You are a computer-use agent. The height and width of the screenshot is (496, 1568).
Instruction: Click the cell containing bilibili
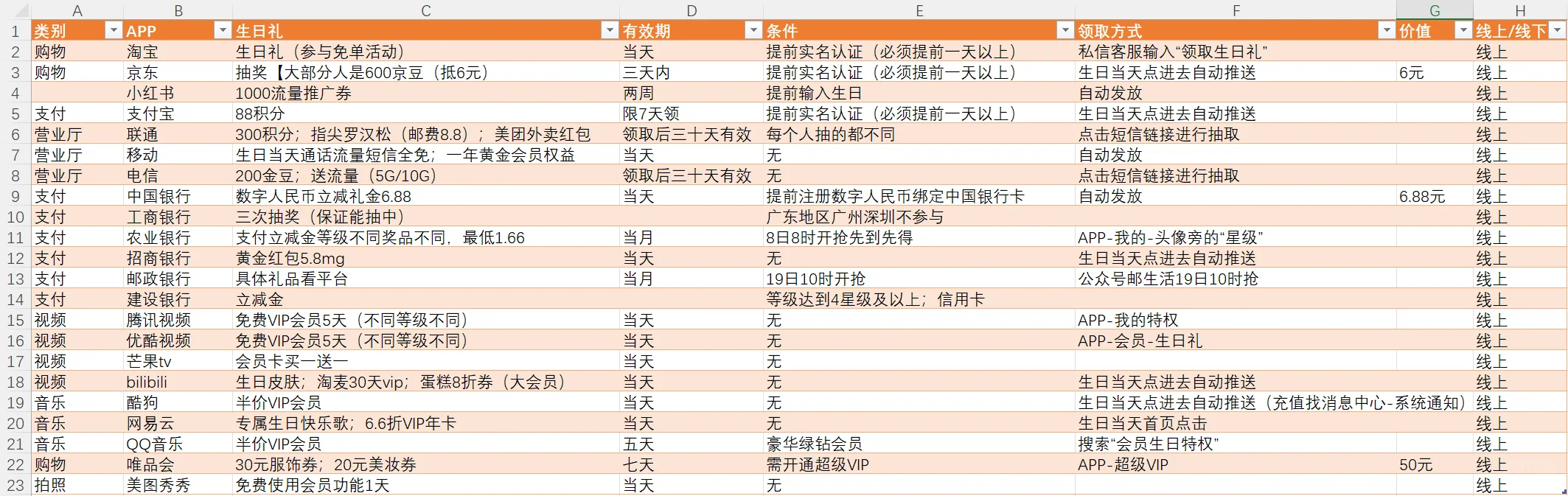pyautogui.click(x=178, y=382)
